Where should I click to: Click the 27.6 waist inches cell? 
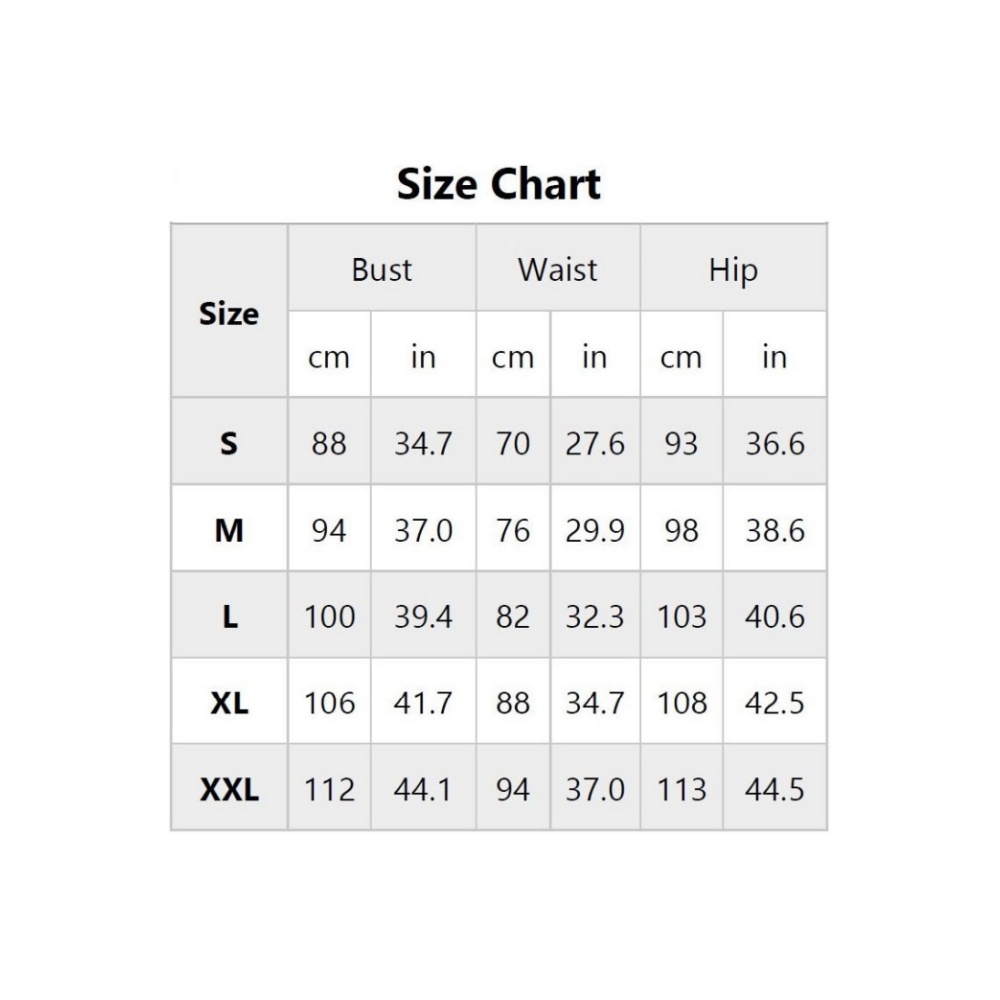[595, 443]
